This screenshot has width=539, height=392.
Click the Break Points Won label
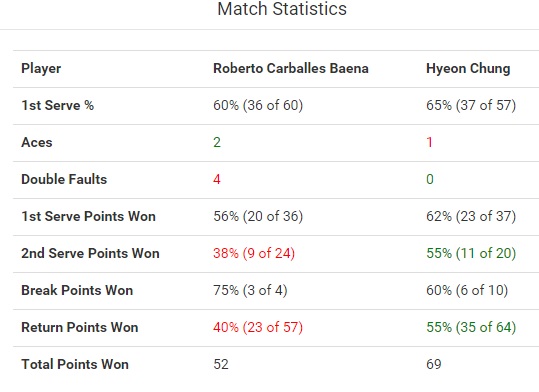coord(77,290)
